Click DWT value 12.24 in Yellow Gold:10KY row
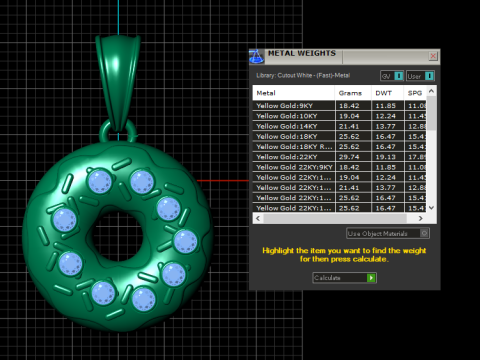Image resolution: width=480 pixels, height=360 pixels. point(386,116)
